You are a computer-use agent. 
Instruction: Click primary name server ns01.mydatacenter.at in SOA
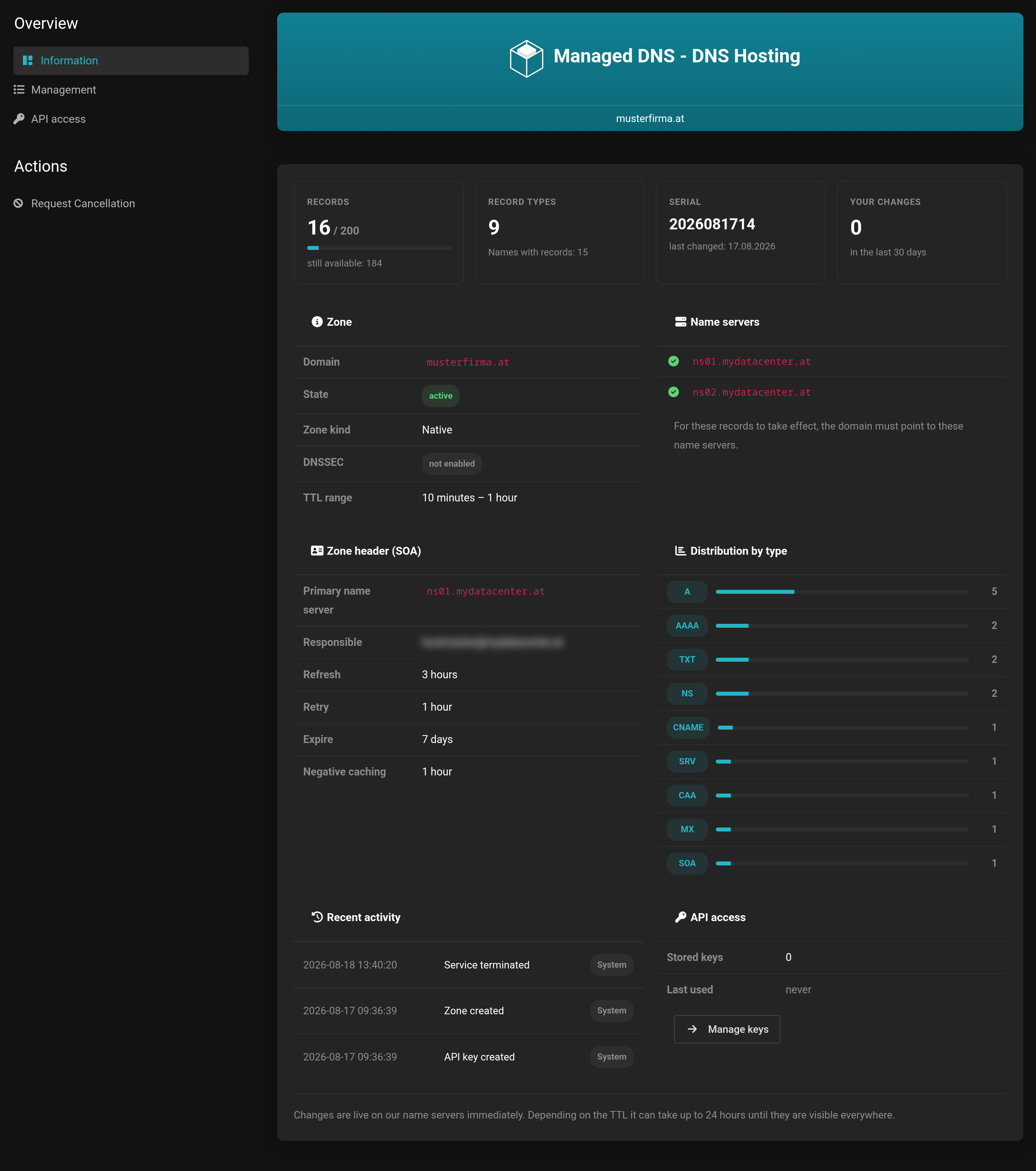486,591
